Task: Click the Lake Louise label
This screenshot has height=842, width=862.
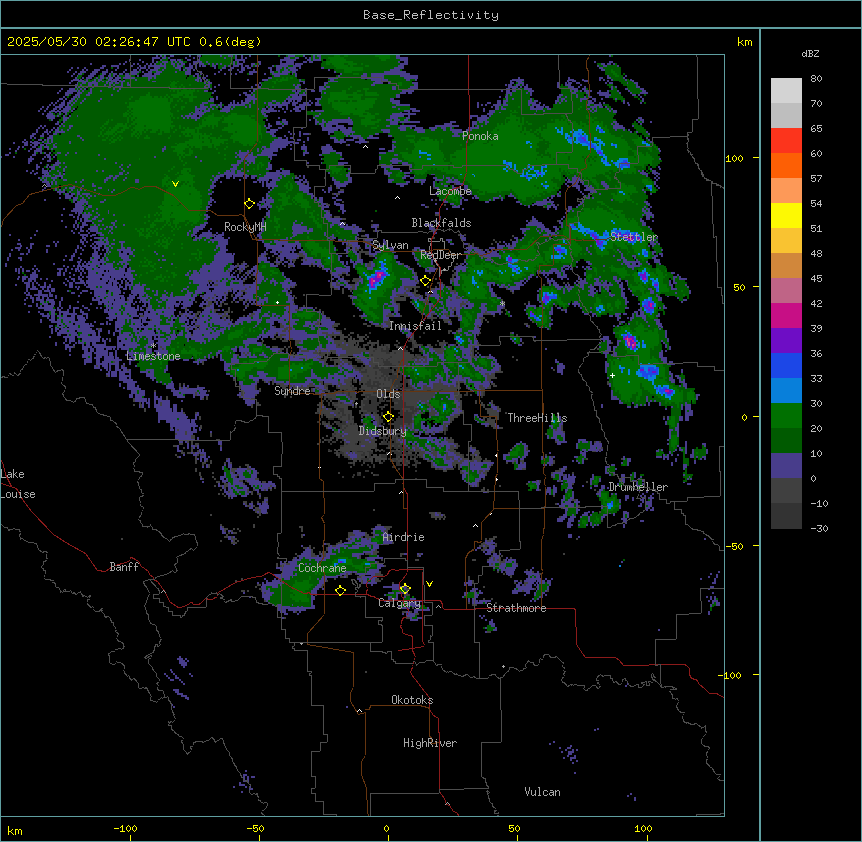Action: [x=18, y=484]
